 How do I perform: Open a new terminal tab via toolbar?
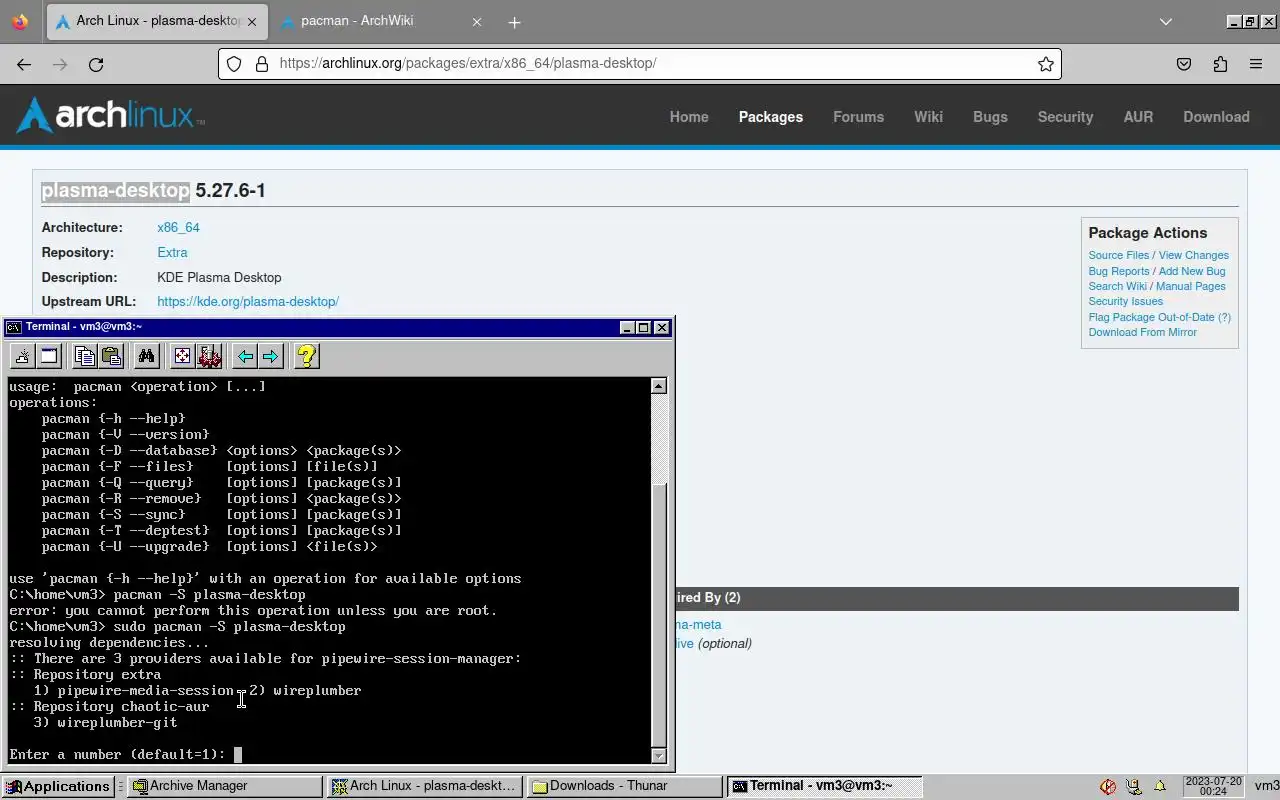[x=22, y=356]
